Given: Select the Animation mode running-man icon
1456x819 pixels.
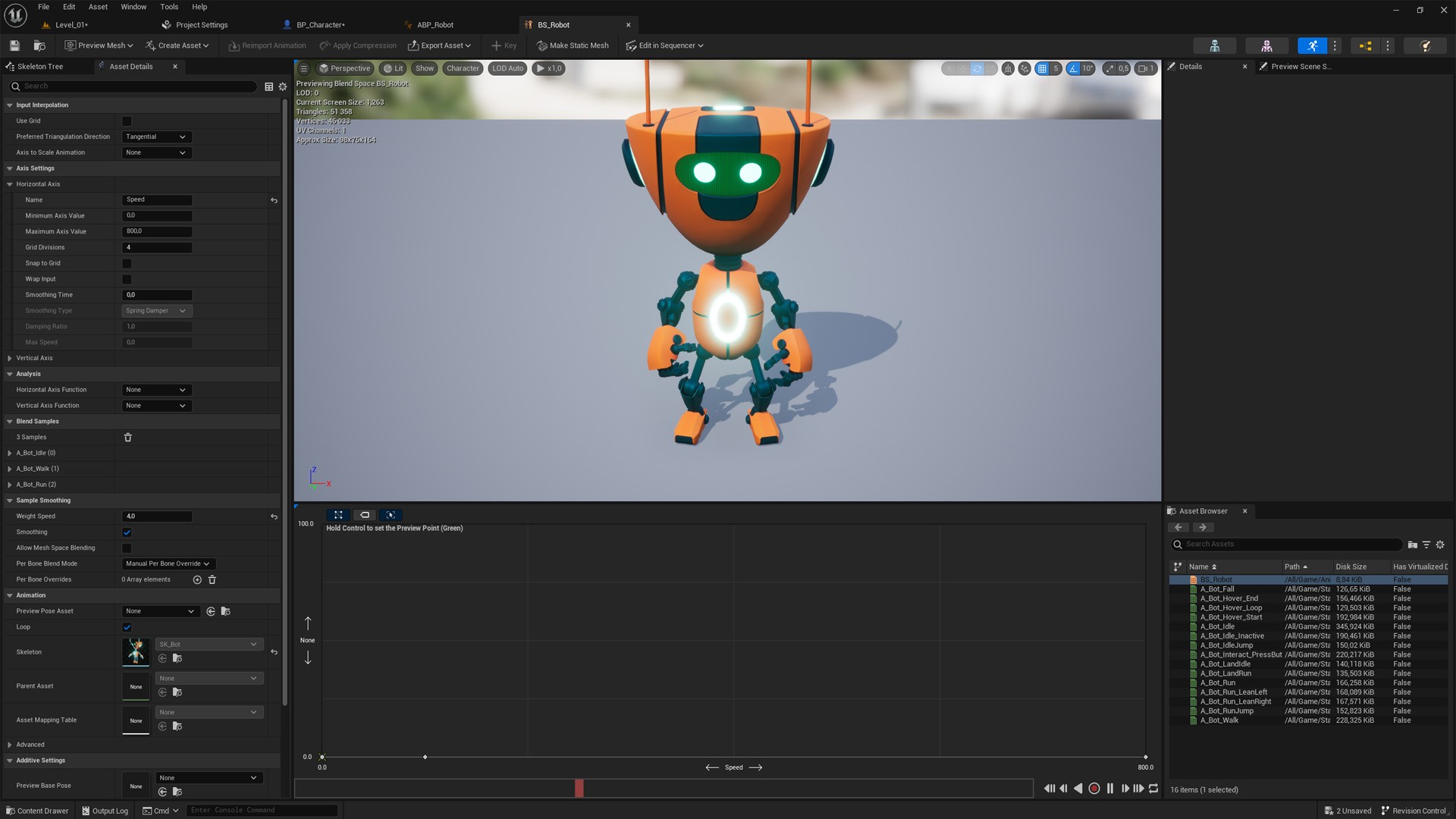Looking at the screenshot, I should 1312,45.
